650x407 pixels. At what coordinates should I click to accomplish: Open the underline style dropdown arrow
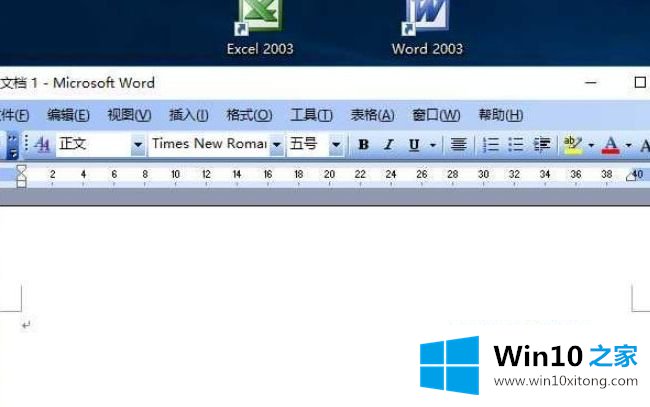pos(433,145)
